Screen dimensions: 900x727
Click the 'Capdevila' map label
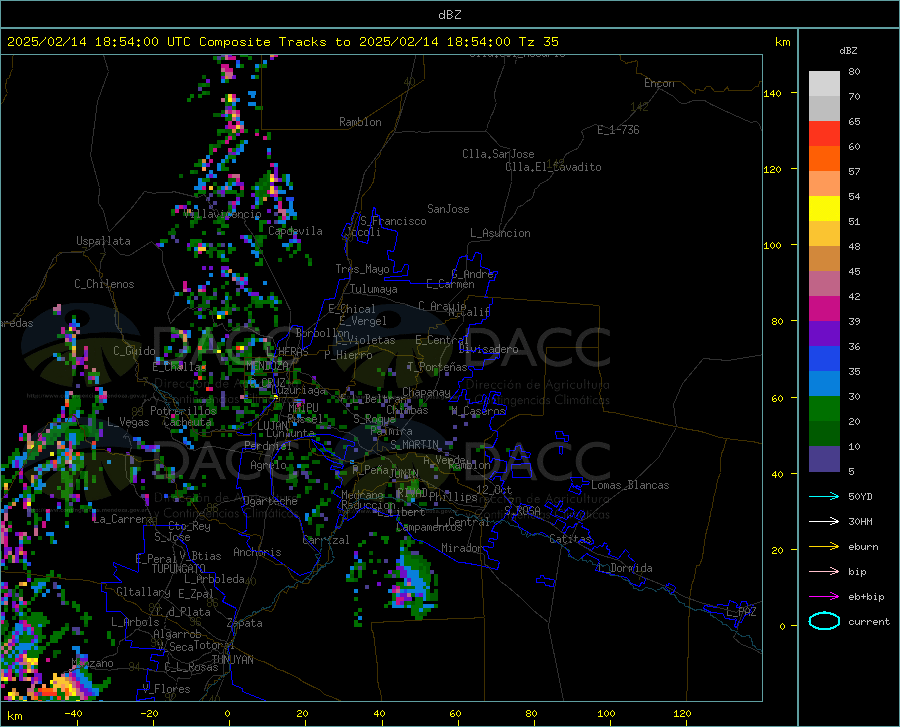click(x=295, y=231)
